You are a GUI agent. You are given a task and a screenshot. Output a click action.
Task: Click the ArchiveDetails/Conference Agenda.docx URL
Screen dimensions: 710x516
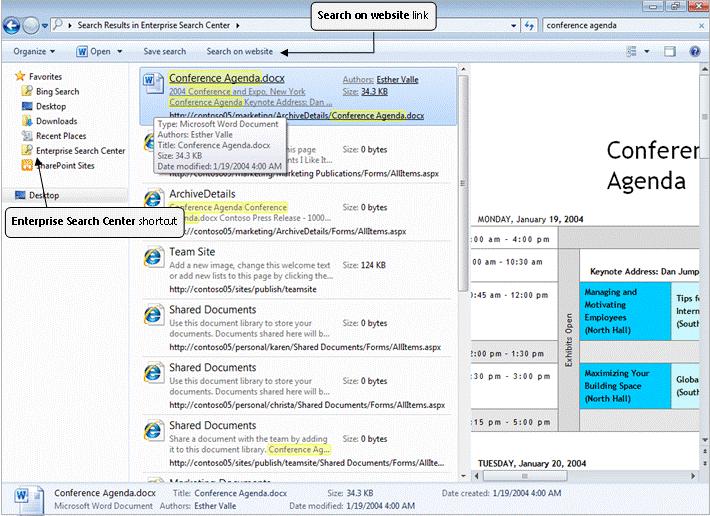(x=297, y=116)
